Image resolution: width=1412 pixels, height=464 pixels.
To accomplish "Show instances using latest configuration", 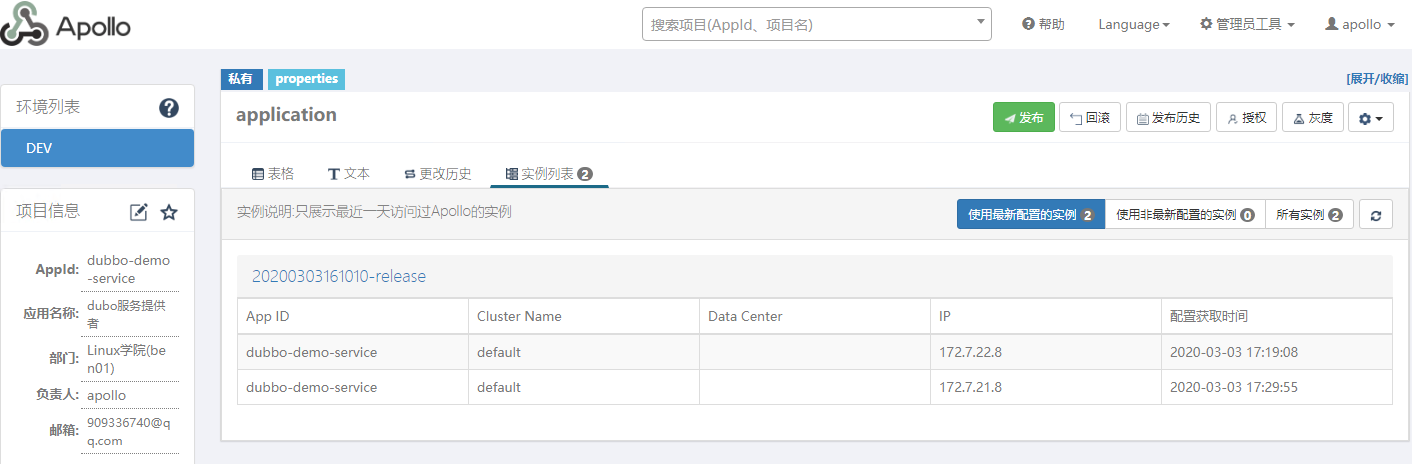I will [x=1030, y=215].
